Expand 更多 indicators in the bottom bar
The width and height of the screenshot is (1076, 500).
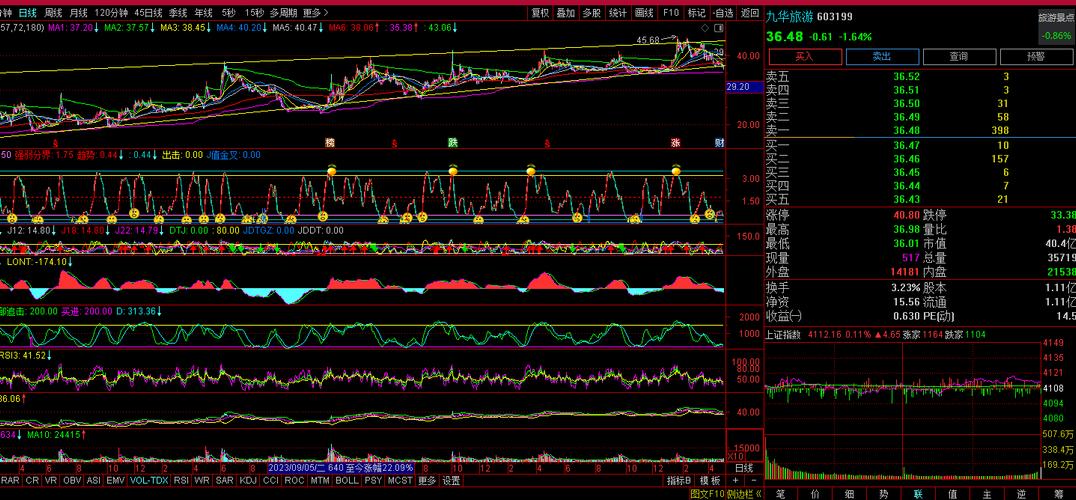[x=427, y=481]
